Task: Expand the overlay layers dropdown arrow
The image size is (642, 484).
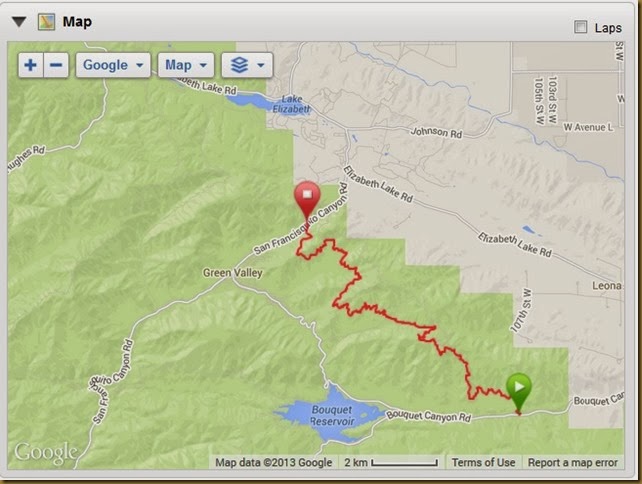Action: pos(261,65)
